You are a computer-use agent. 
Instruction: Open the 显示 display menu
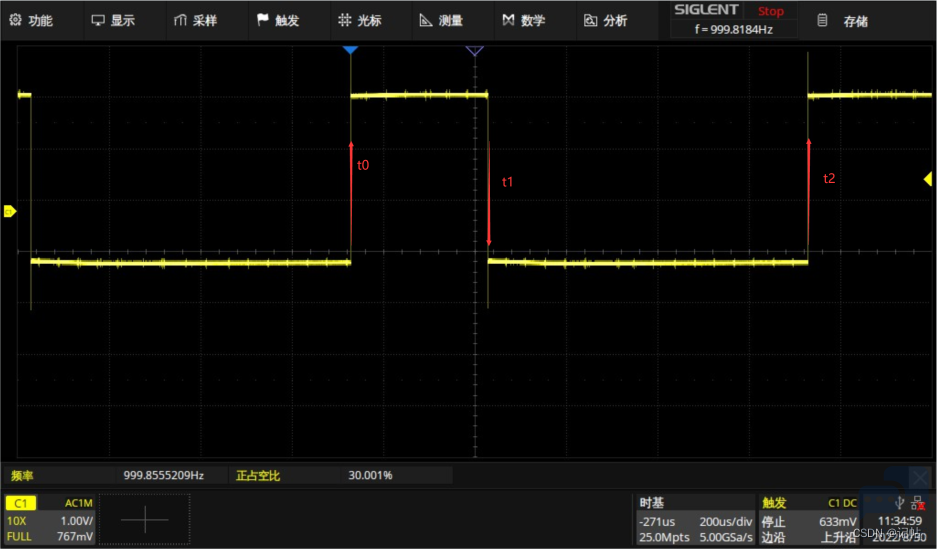[113, 20]
